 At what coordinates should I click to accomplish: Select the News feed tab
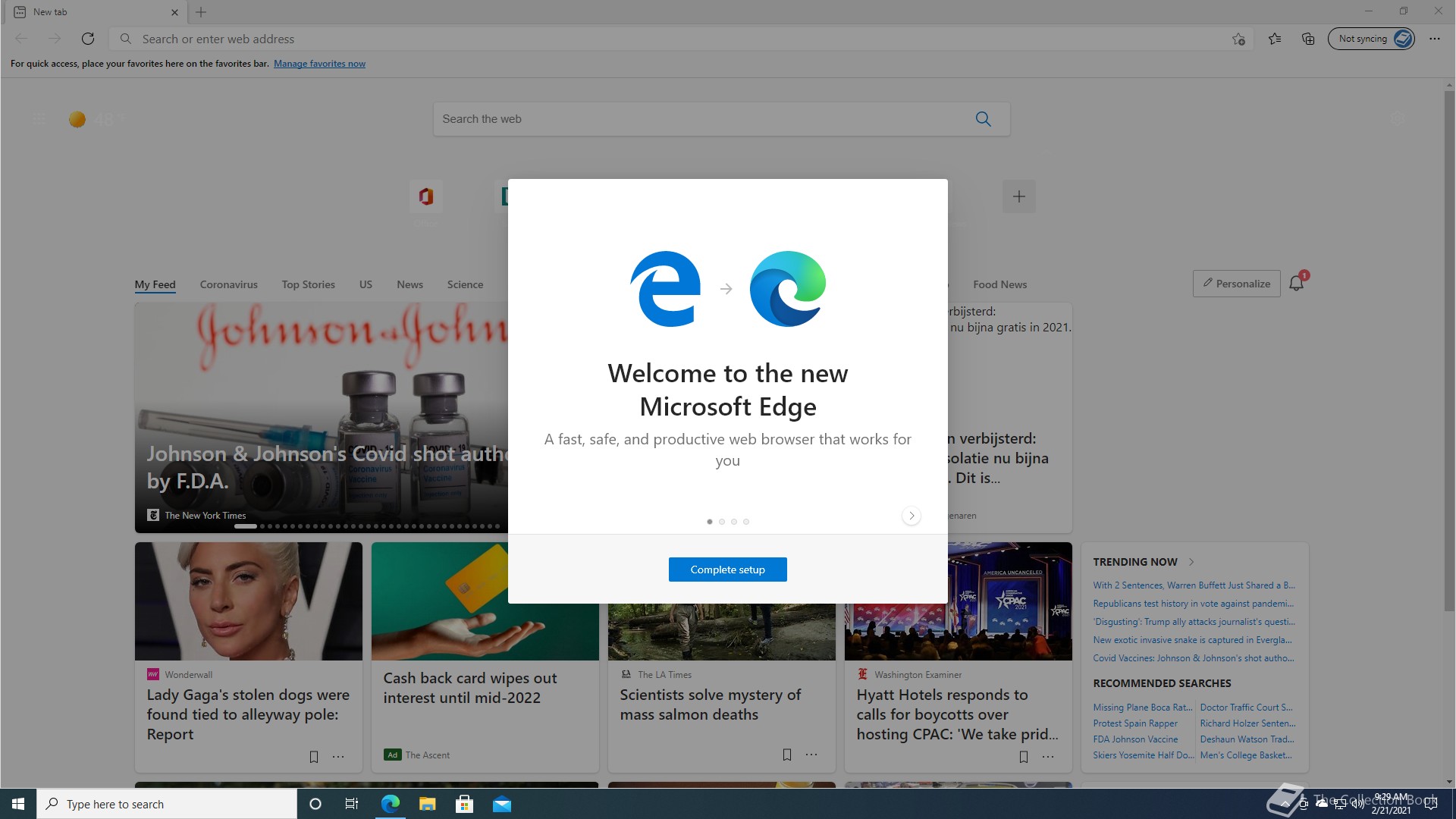tap(409, 284)
